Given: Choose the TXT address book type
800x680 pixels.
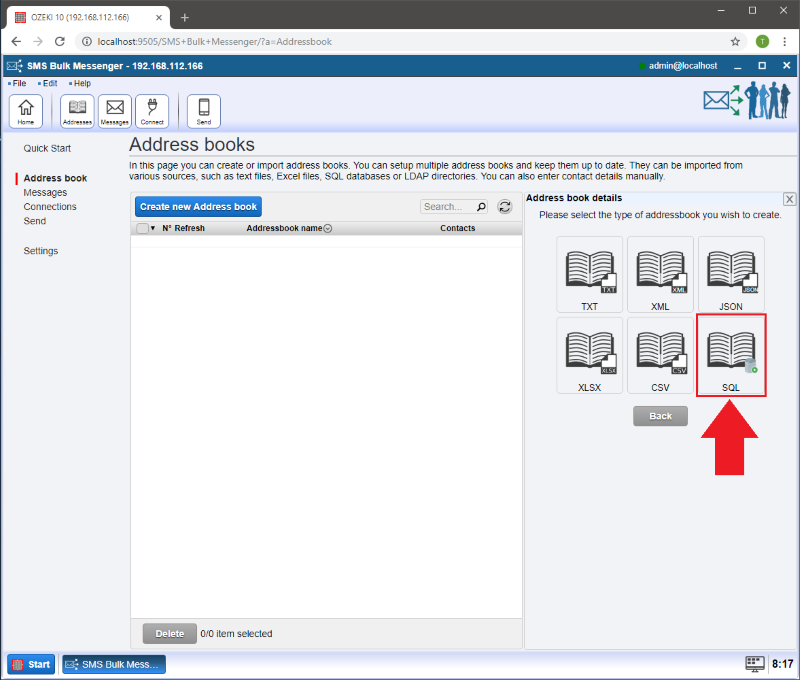Looking at the screenshot, I should click(590, 274).
